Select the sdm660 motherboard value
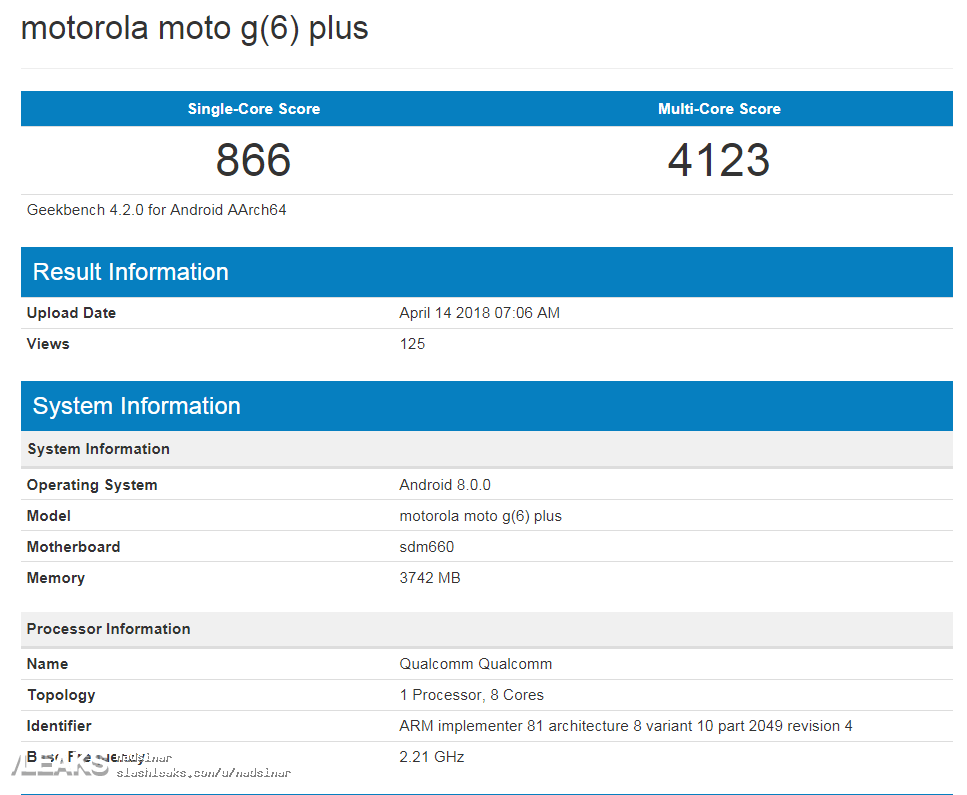This screenshot has width=967, height=795. (426, 546)
